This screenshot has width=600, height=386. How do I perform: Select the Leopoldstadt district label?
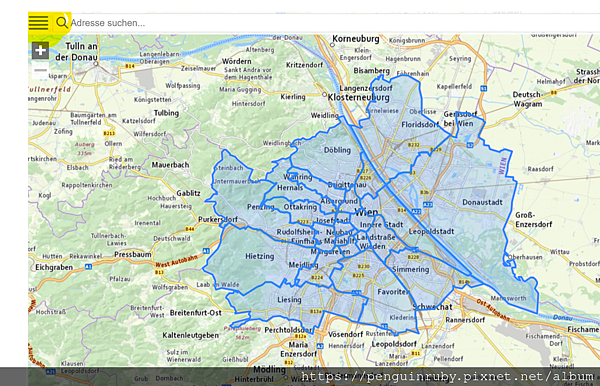pyautogui.click(x=431, y=231)
